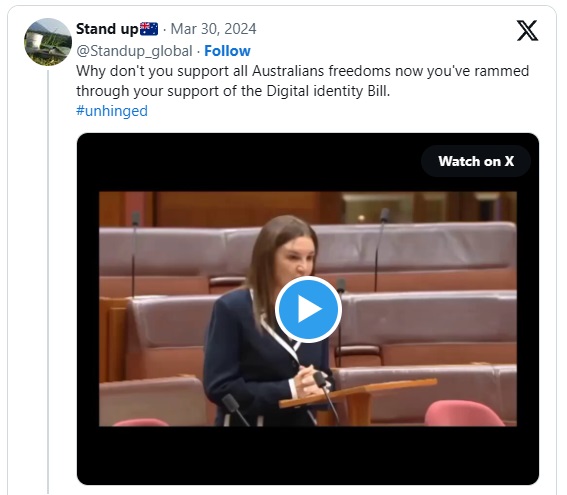The image size is (567, 495).
Task: Click the Australian flag emoji
Action: (x=149, y=29)
